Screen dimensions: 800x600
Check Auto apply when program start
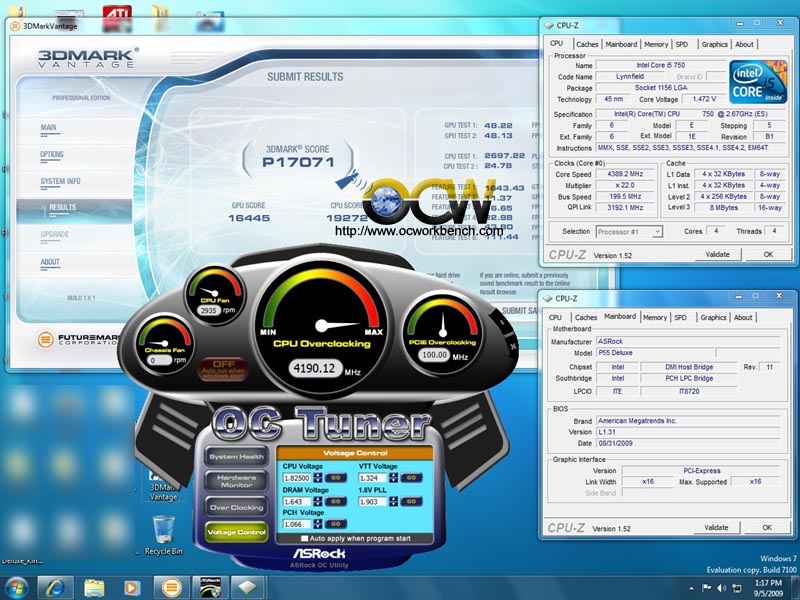point(305,538)
